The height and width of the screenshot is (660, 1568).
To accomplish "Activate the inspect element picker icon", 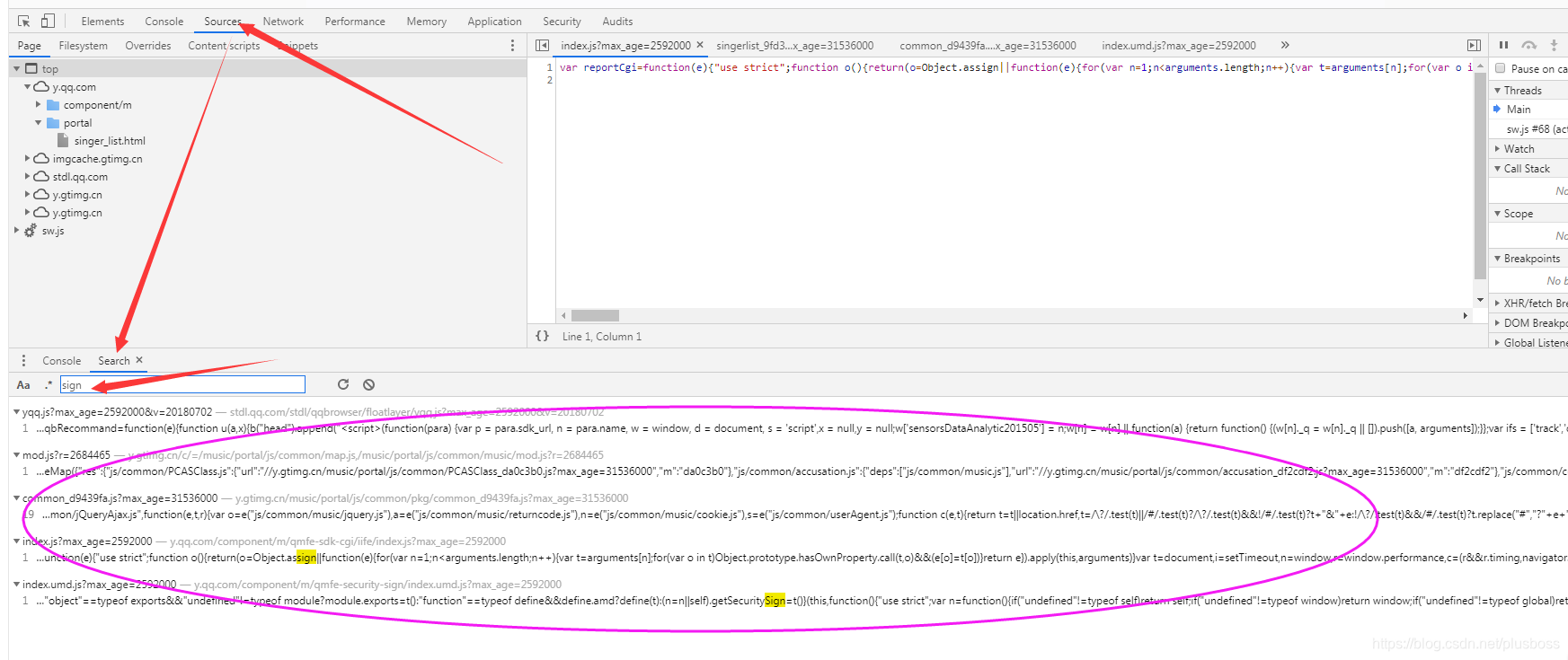I will (x=24, y=21).
